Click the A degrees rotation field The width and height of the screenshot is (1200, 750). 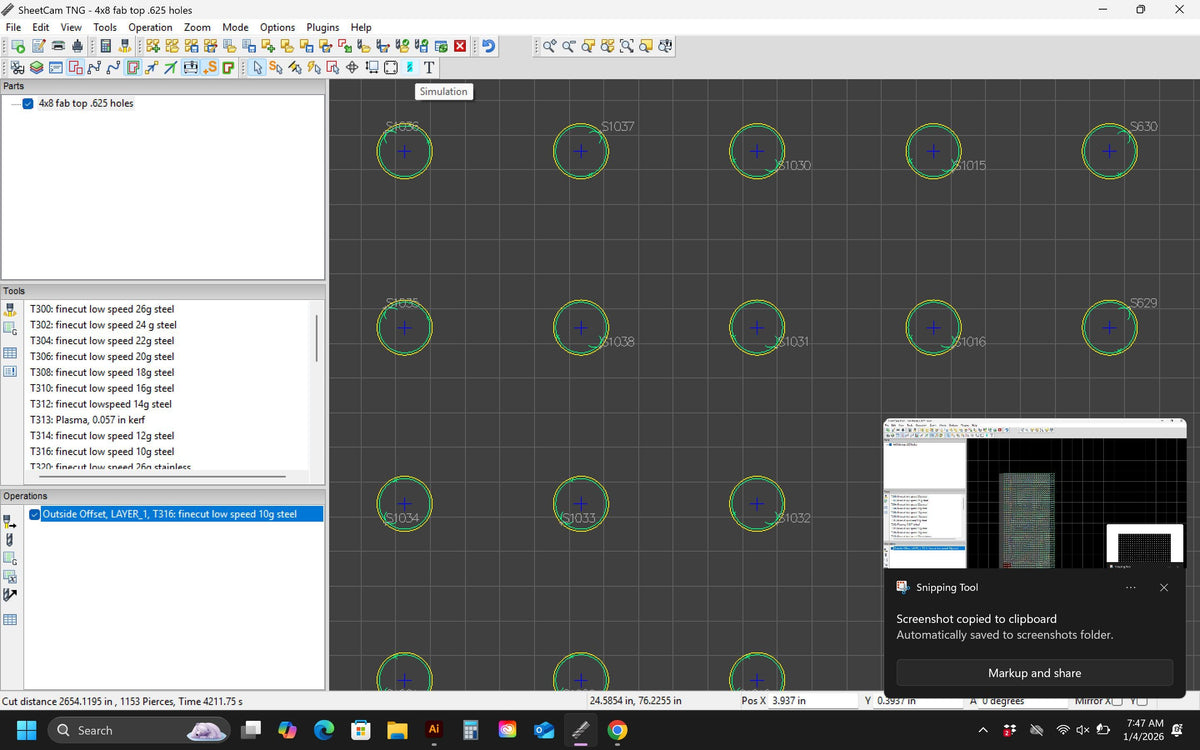pos(1022,700)
